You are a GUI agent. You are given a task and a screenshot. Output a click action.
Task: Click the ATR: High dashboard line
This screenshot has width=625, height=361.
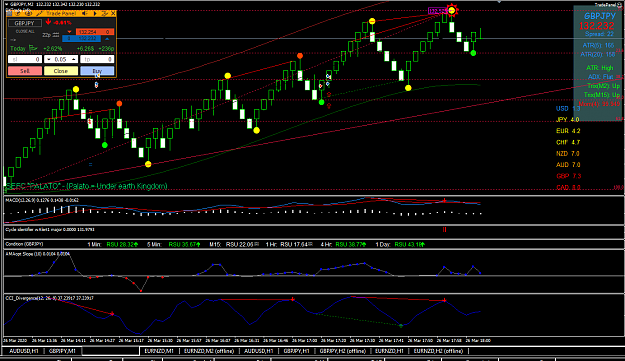(x=600, y=68)
